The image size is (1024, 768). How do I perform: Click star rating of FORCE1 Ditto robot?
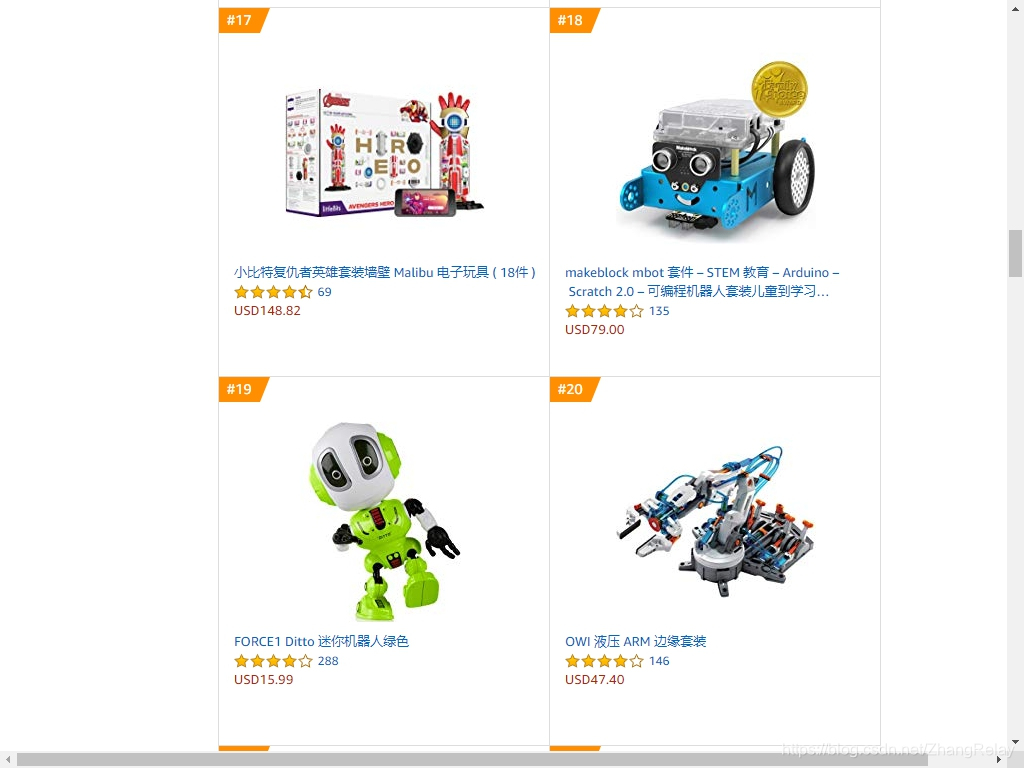pos(274,661)
